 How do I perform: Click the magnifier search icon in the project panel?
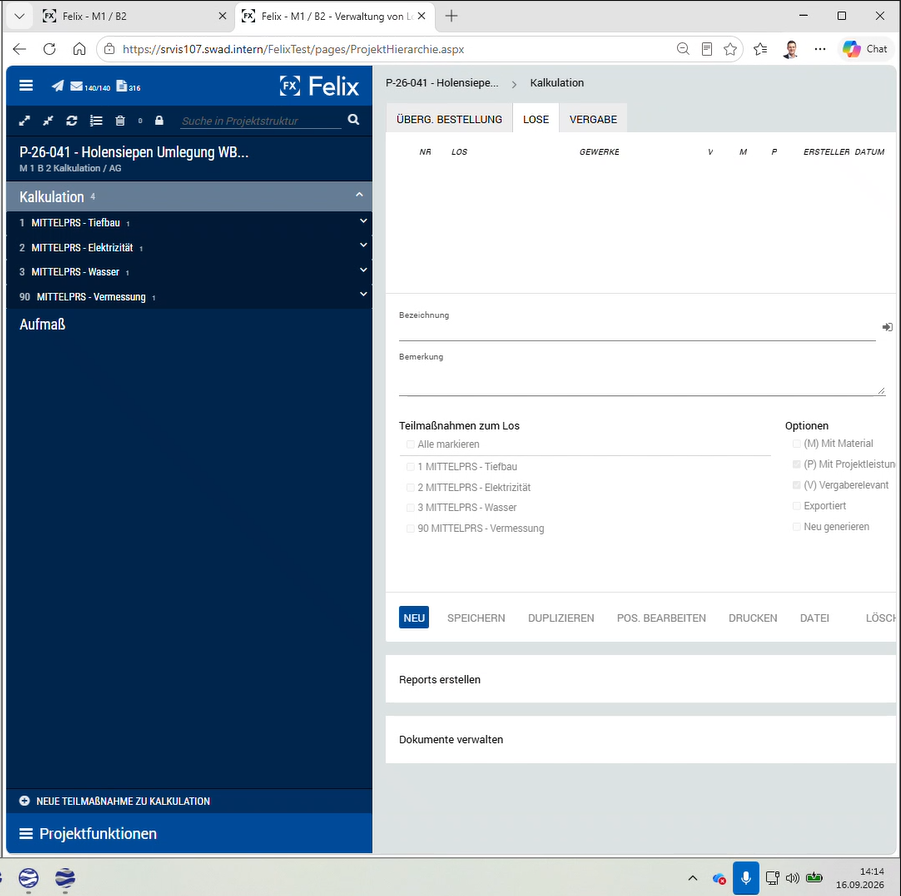353,120
